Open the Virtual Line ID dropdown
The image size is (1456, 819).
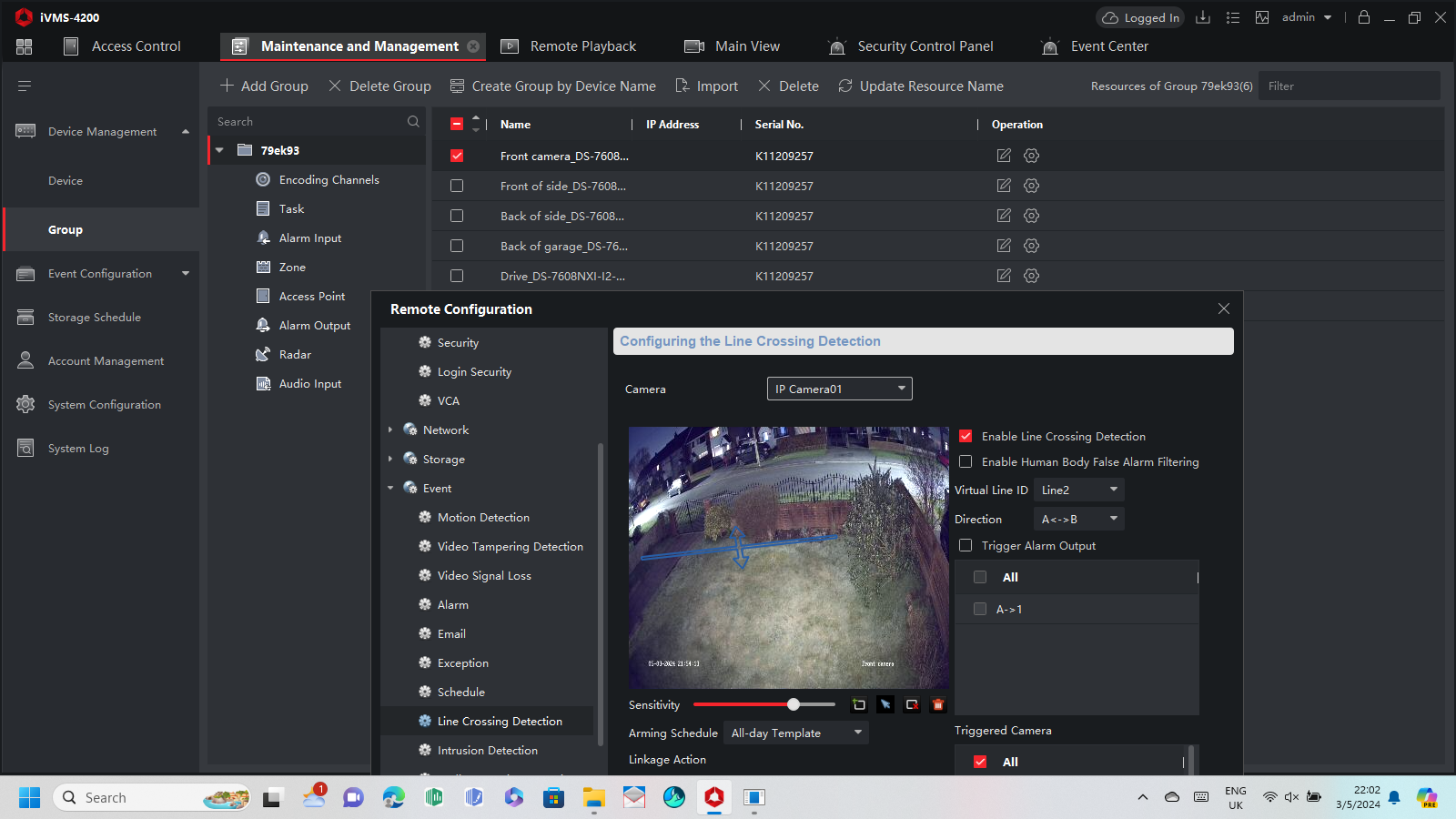pyautogui.click(x=1079, y=490)
